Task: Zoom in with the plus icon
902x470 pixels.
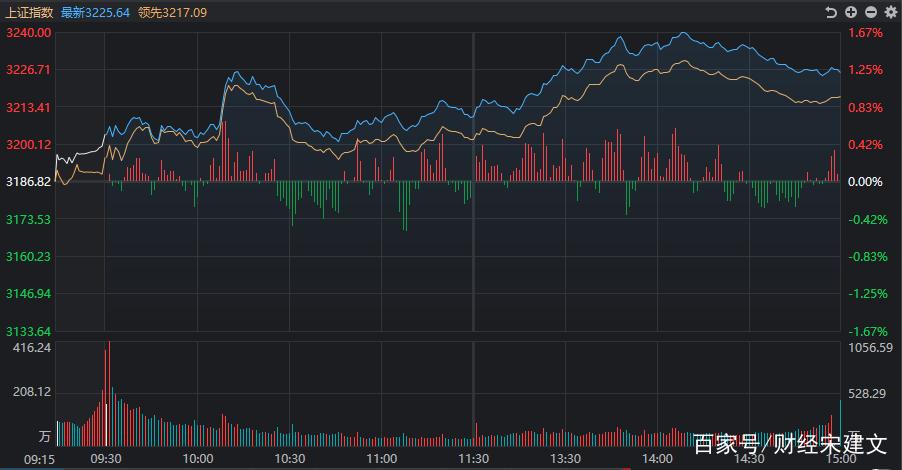Action: click(851, 12)
